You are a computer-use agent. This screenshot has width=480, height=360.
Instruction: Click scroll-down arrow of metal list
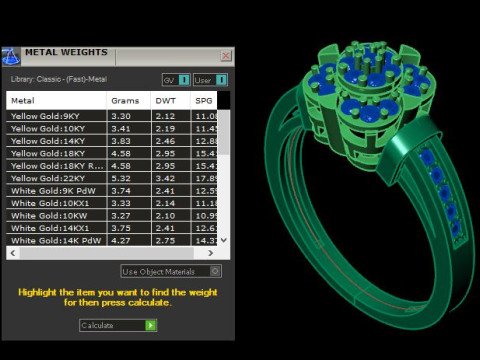point(224,240)
